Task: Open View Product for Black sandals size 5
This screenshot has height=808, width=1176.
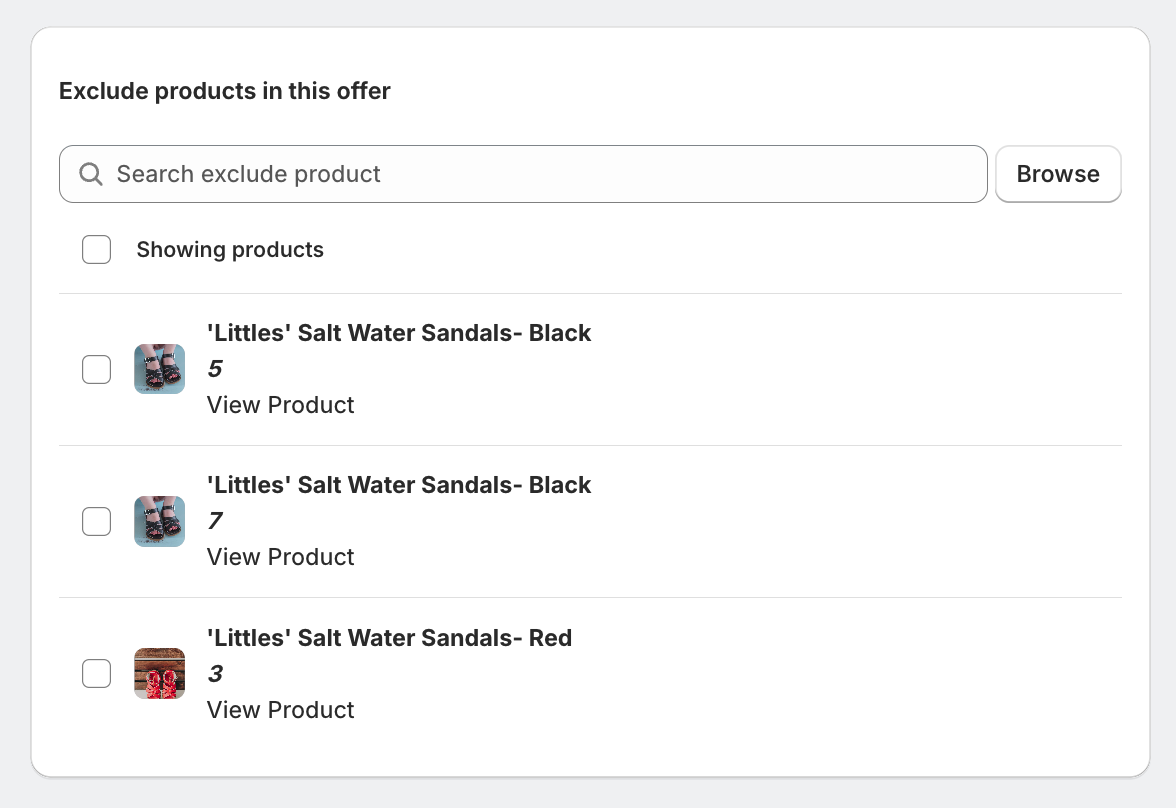Action: 280,405
